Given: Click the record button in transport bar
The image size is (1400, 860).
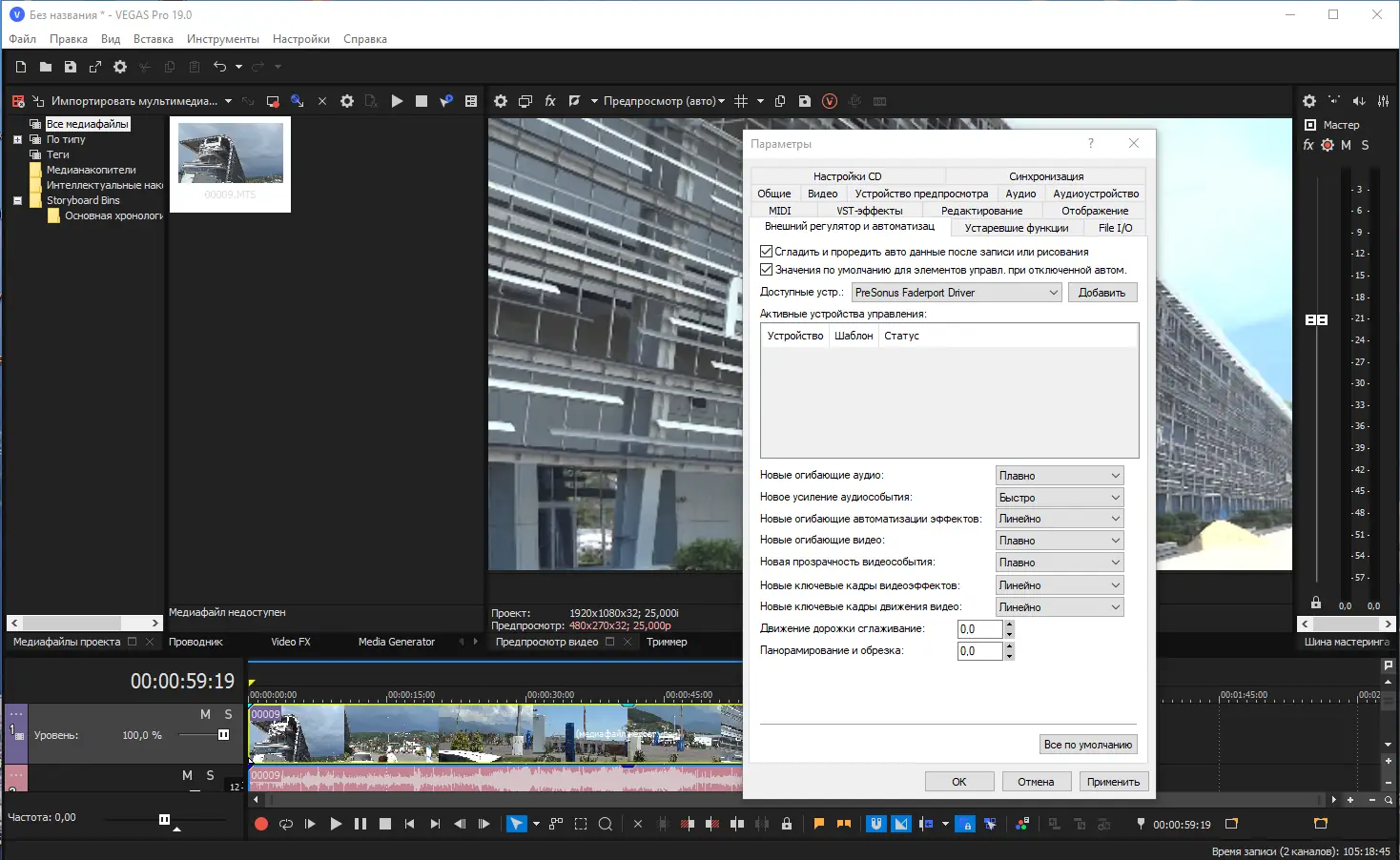Looking at the screenshot, I should [x=261, y=824].
